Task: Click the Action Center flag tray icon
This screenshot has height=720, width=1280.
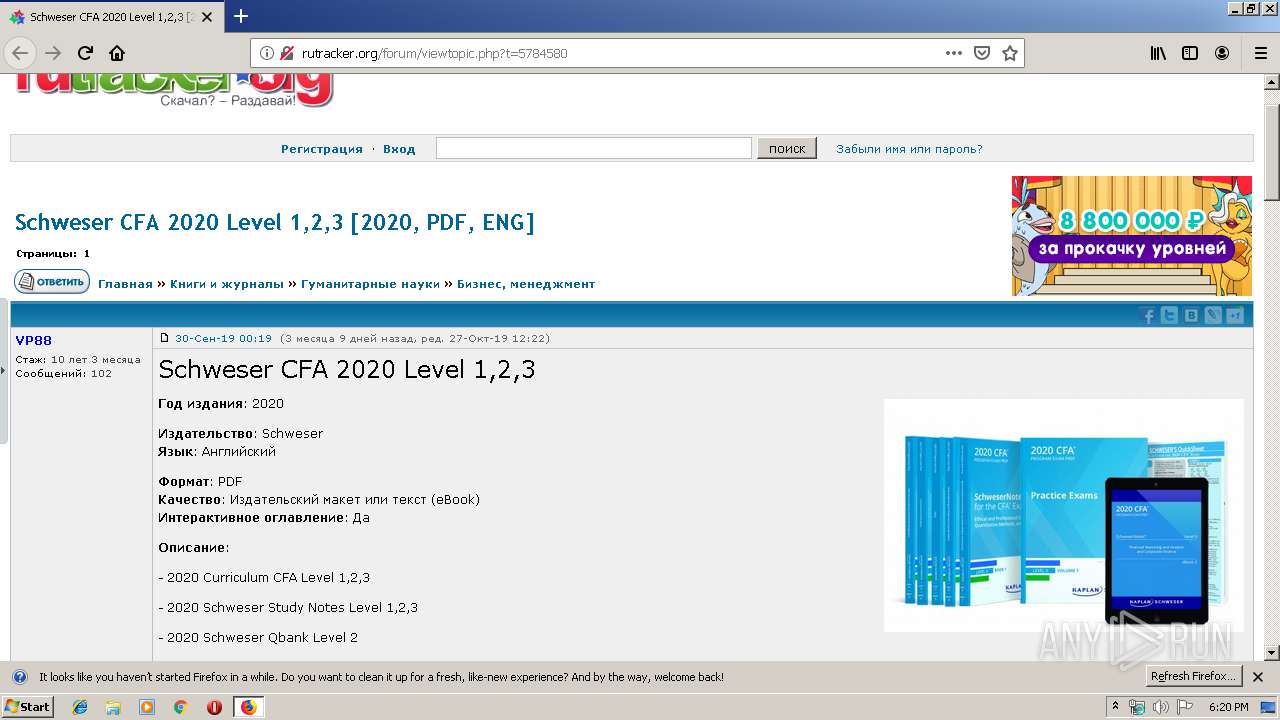Action: (1183, 707)
